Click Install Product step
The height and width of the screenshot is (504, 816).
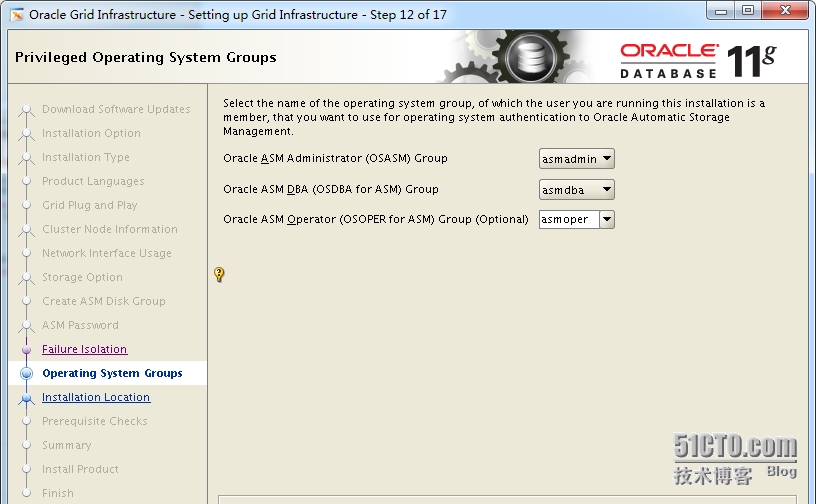pyautogui.click(x=80, y=469)
